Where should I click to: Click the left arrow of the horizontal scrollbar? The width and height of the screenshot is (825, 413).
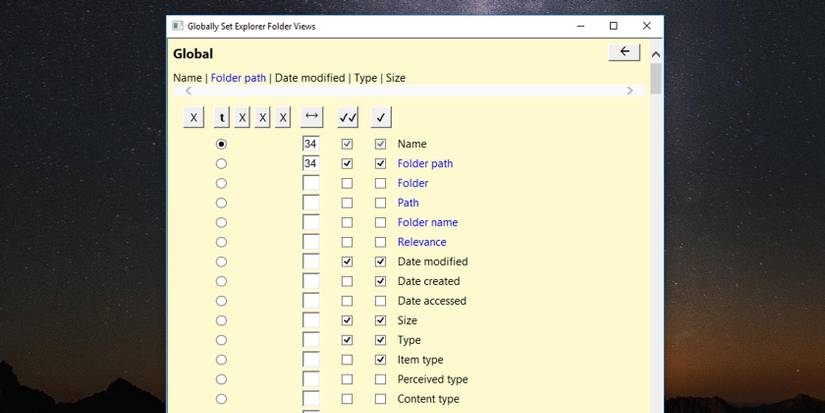point(188,90)
